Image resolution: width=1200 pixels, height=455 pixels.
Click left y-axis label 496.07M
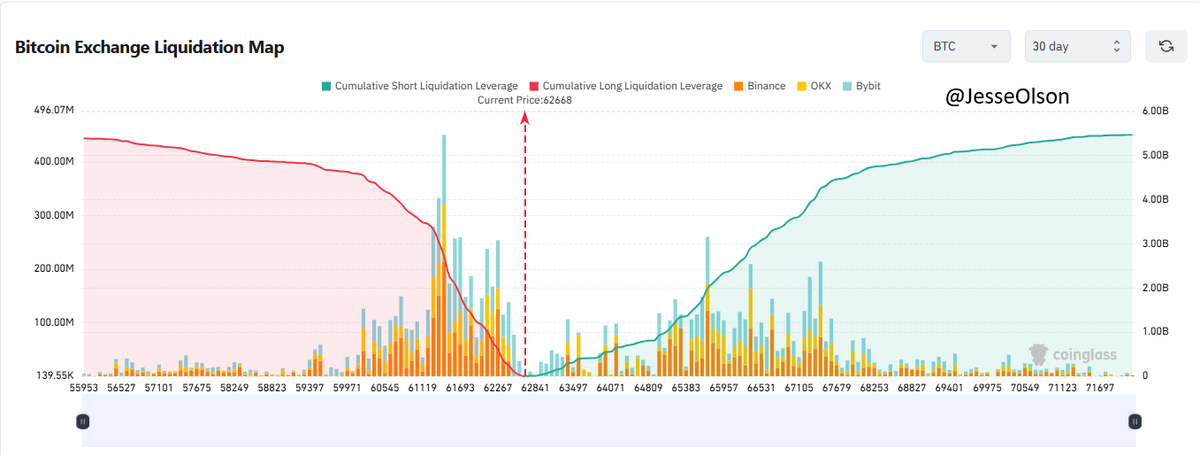tap(54, 110)
